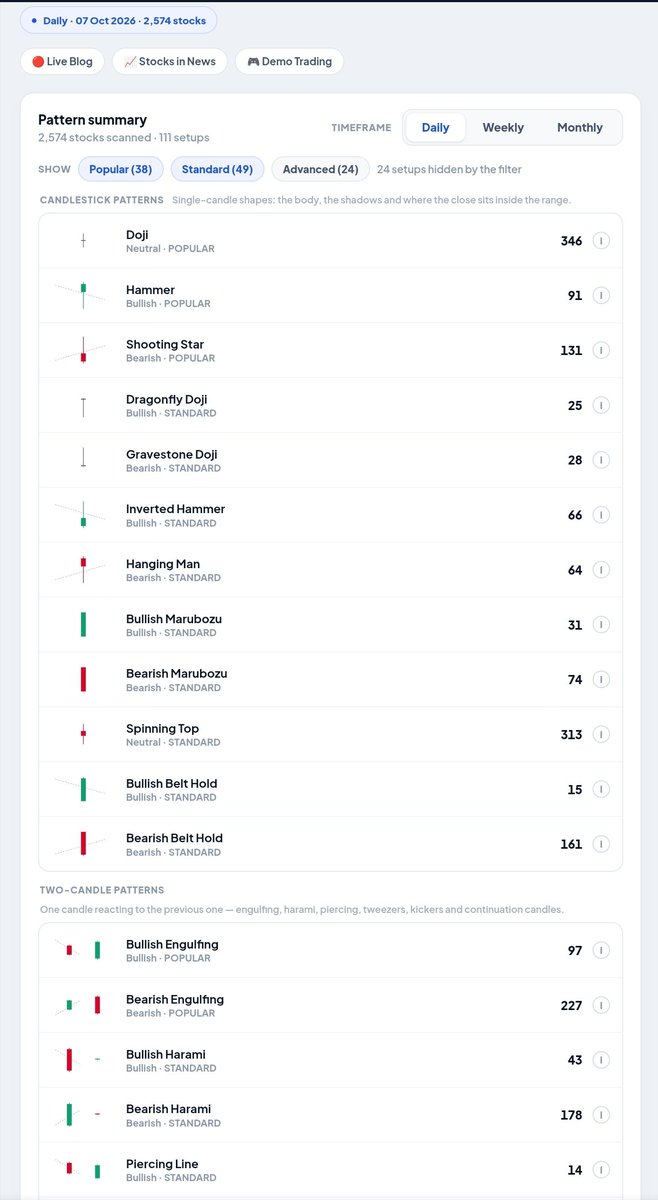
Task: Click the Daily 07 Oct 2026 status pill
Action: tap(118, 20)
